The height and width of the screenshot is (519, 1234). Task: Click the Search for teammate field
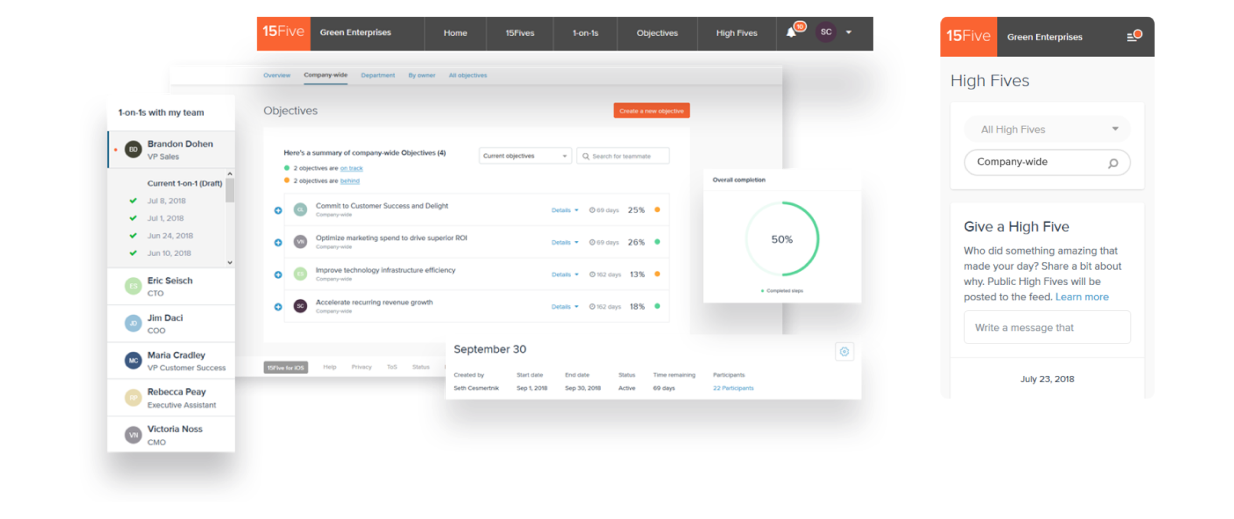tap(623, 156)
